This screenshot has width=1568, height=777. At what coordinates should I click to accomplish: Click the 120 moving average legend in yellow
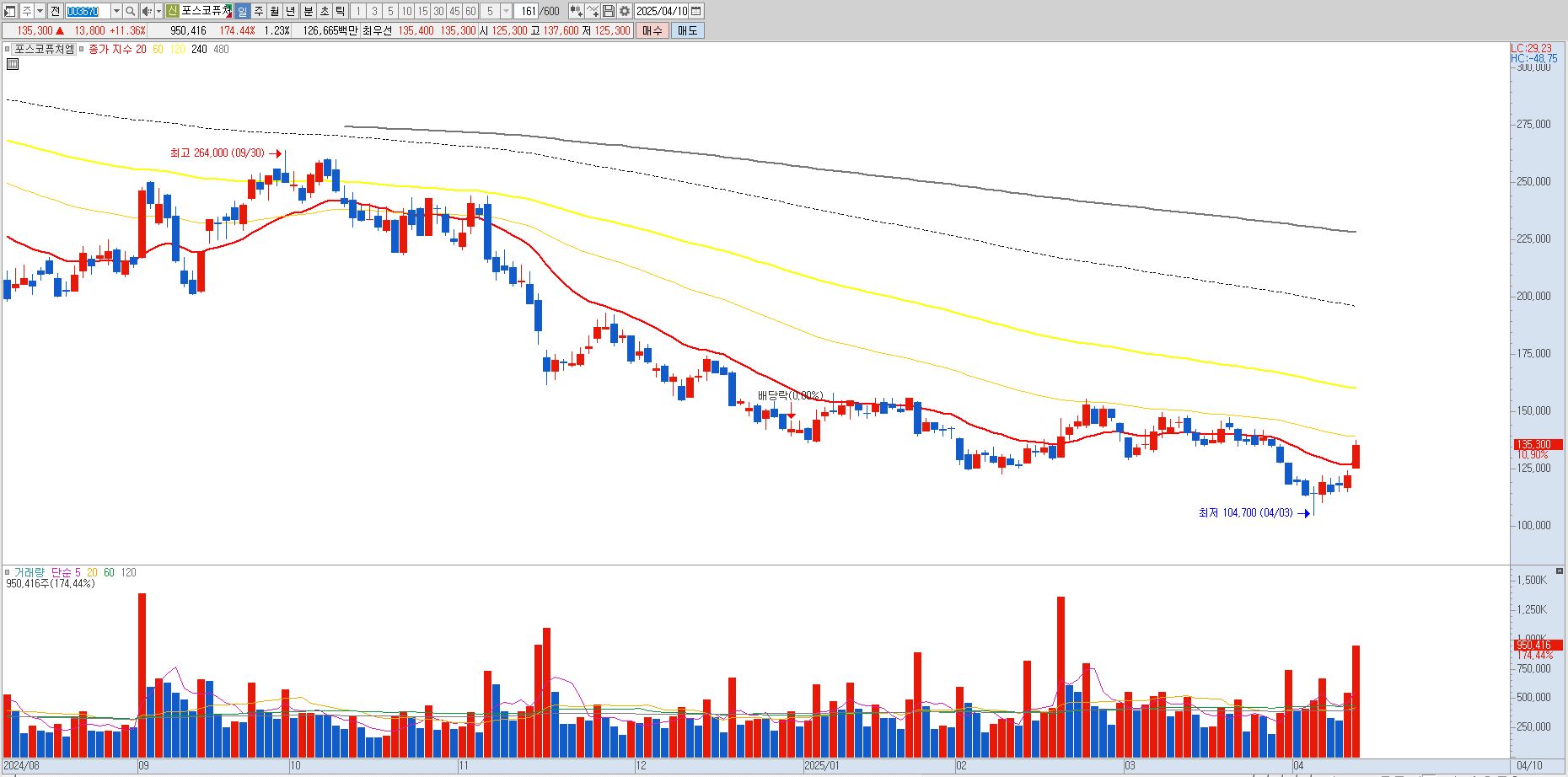[x=177, y=49]
